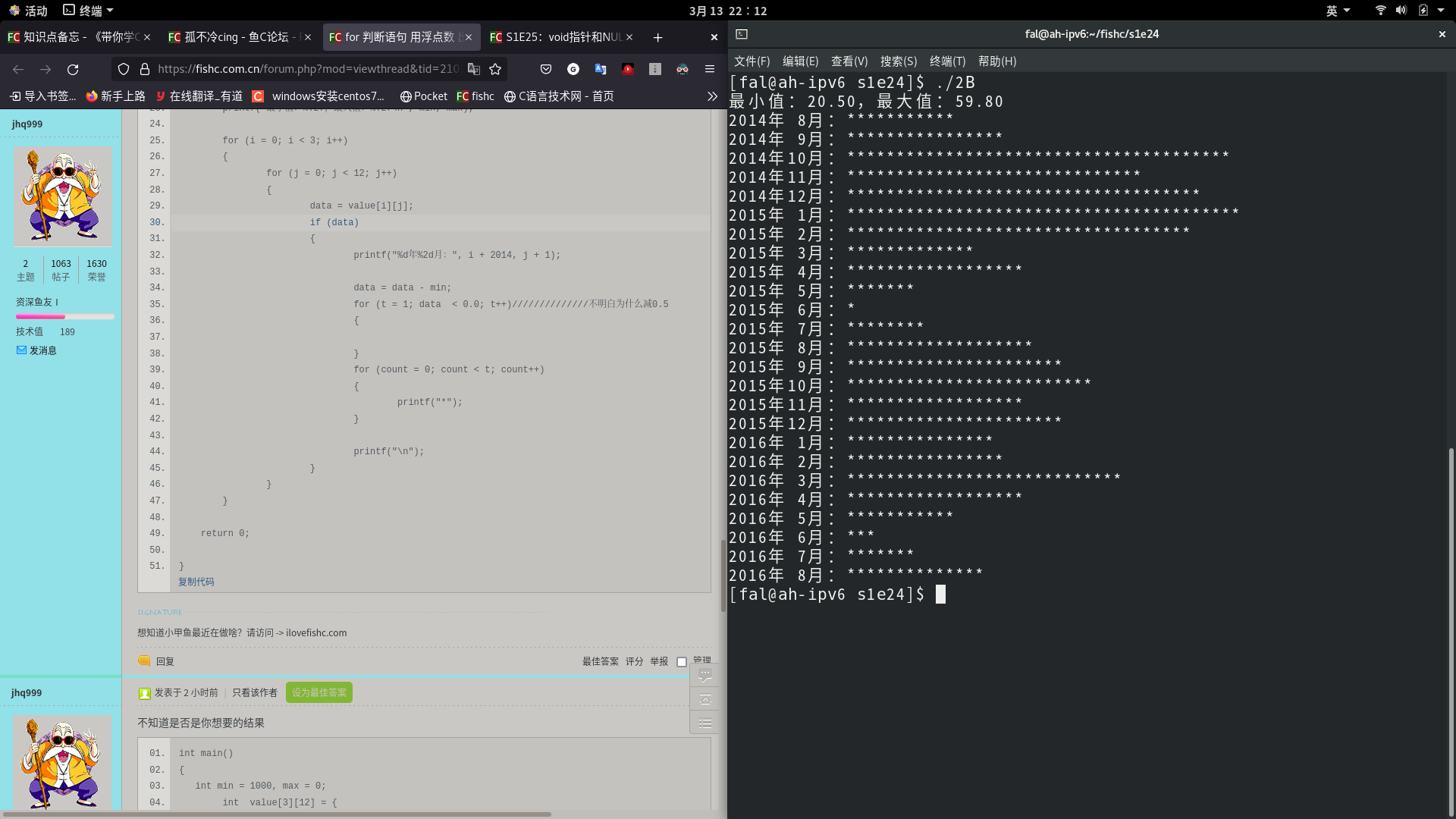Click floating quick-reply speech bubble icon
Screen dimensions: 1456x819
(704, 675)
